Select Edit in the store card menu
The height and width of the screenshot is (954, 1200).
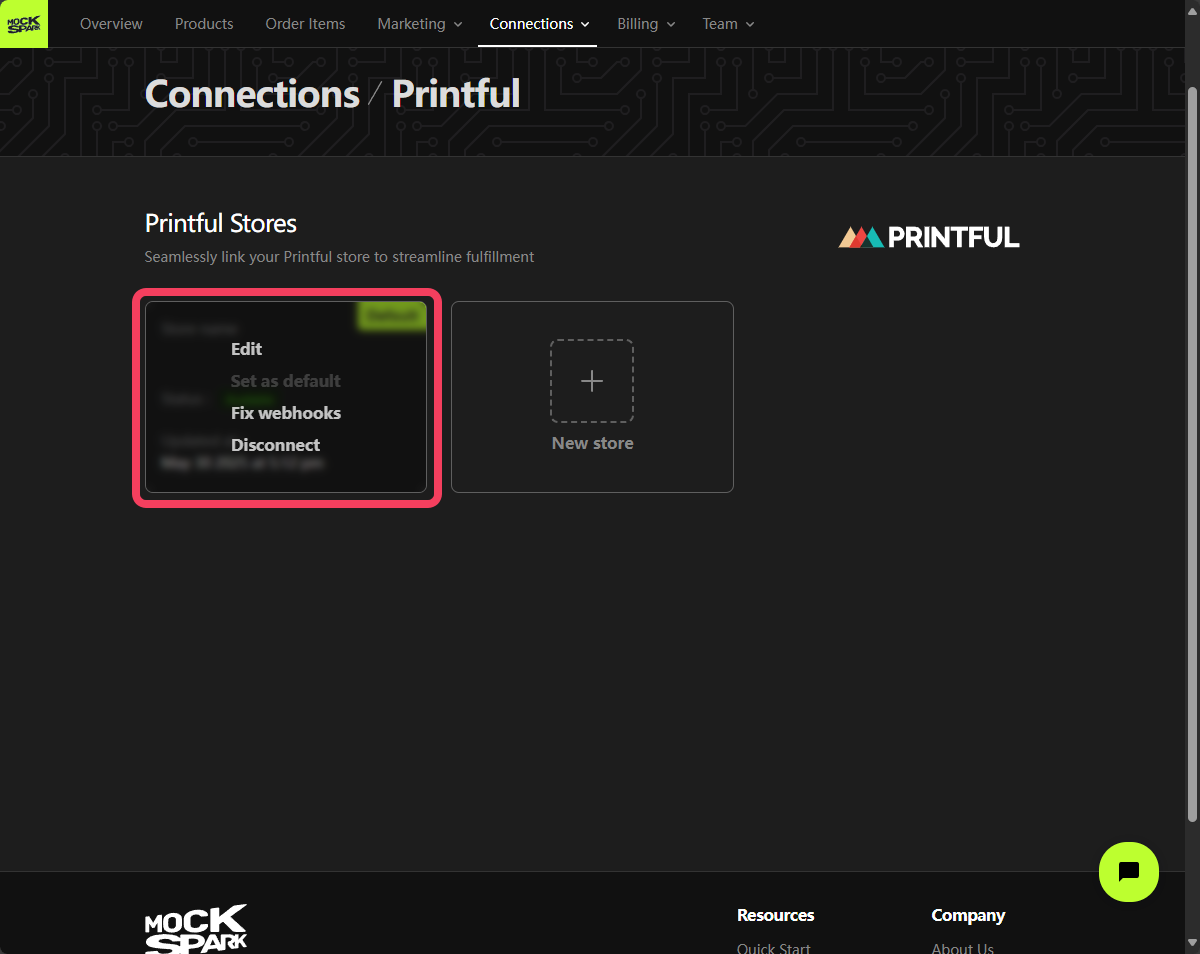point(246,349)
